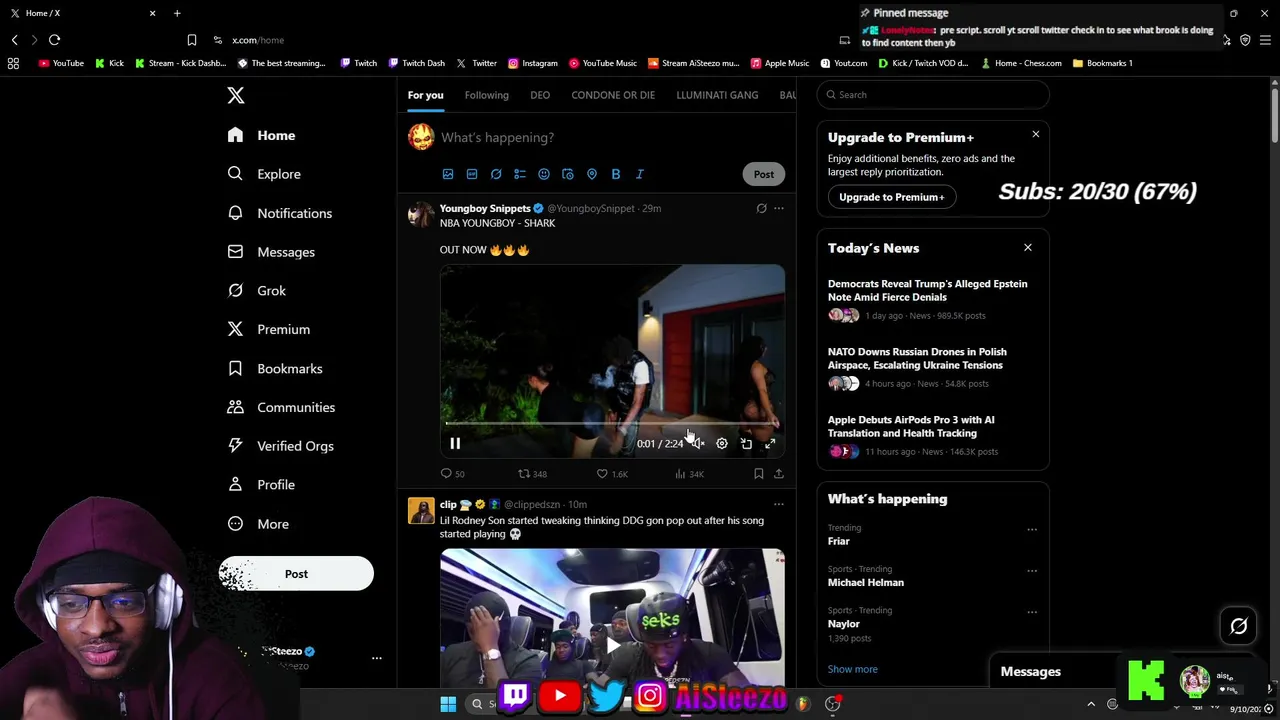Add a GIF to the post
The height and width of the screenshot is (720, 1280).
click(x=472, y=174)
